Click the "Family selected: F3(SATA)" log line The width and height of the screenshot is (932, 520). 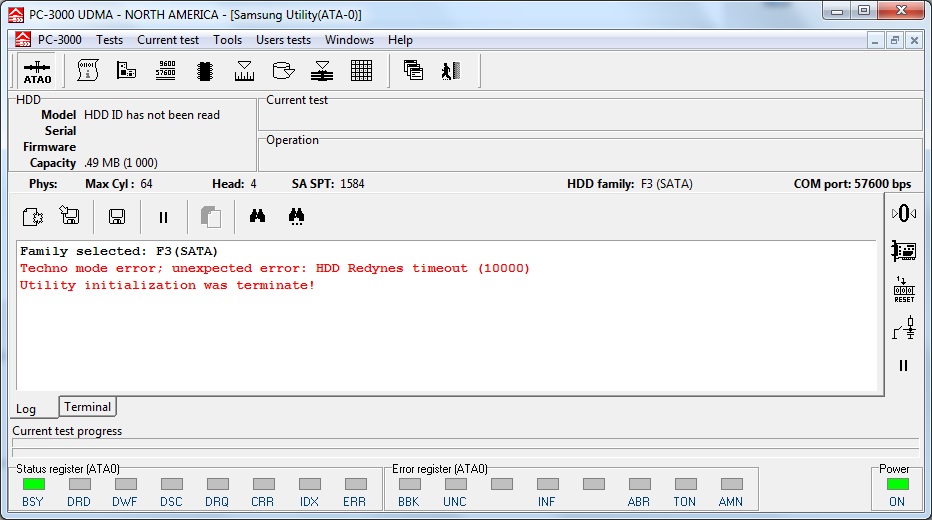[x=119, y=251]
